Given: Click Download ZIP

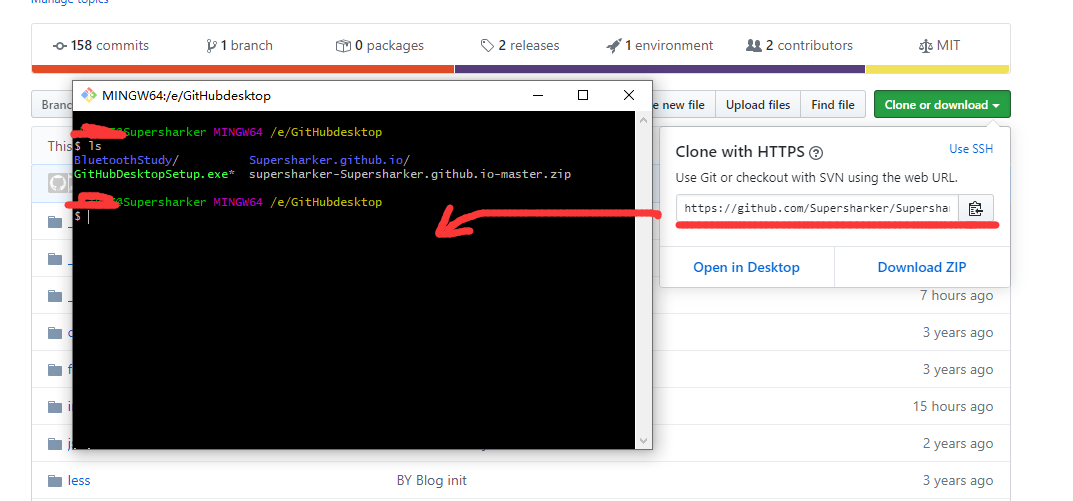Looking at the screenshot, I should click(x=922, y=267).
